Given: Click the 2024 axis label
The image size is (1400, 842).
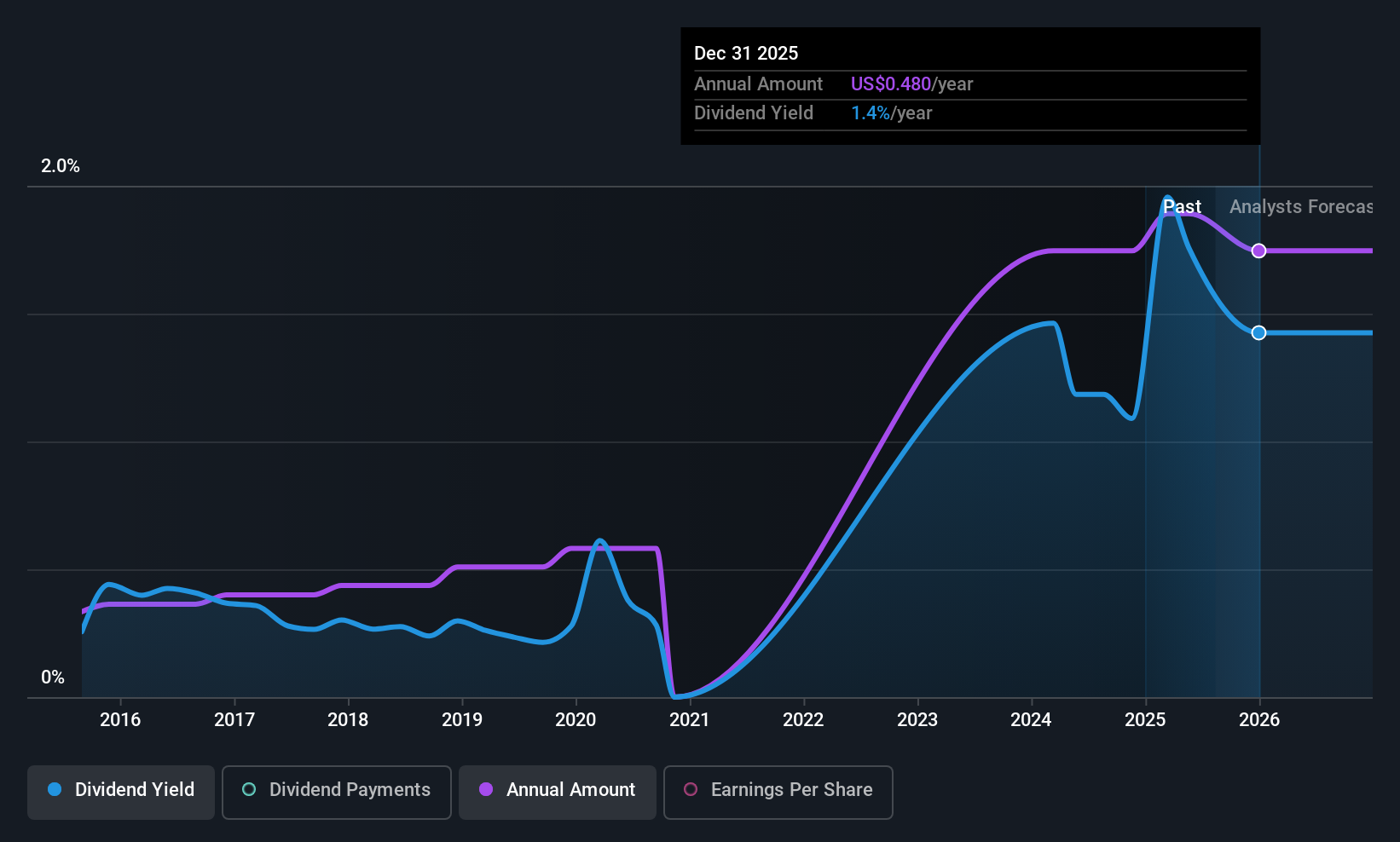Looking at the screenshot, I should click(x=1031, y=719).
